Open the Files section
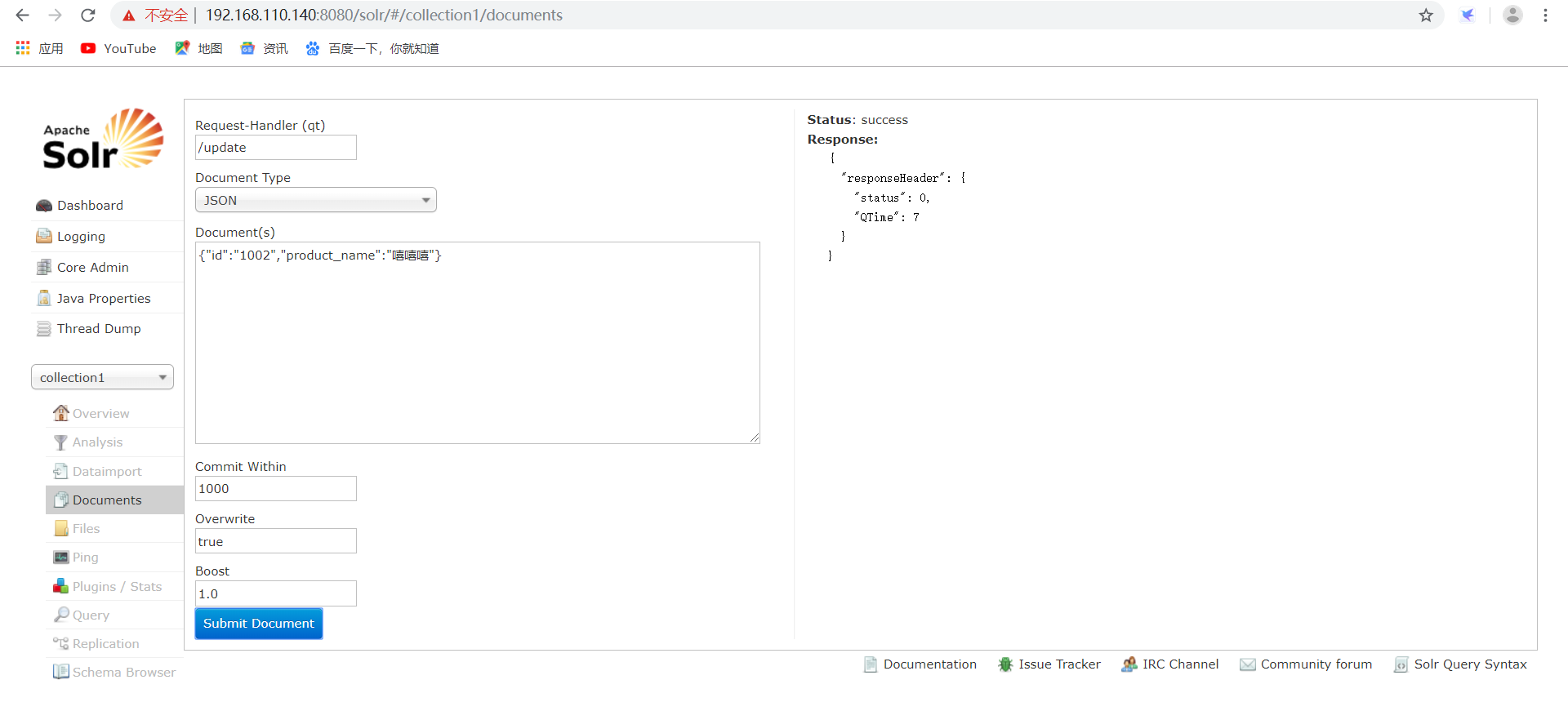 pyautogui.click(x=86, y=529)
